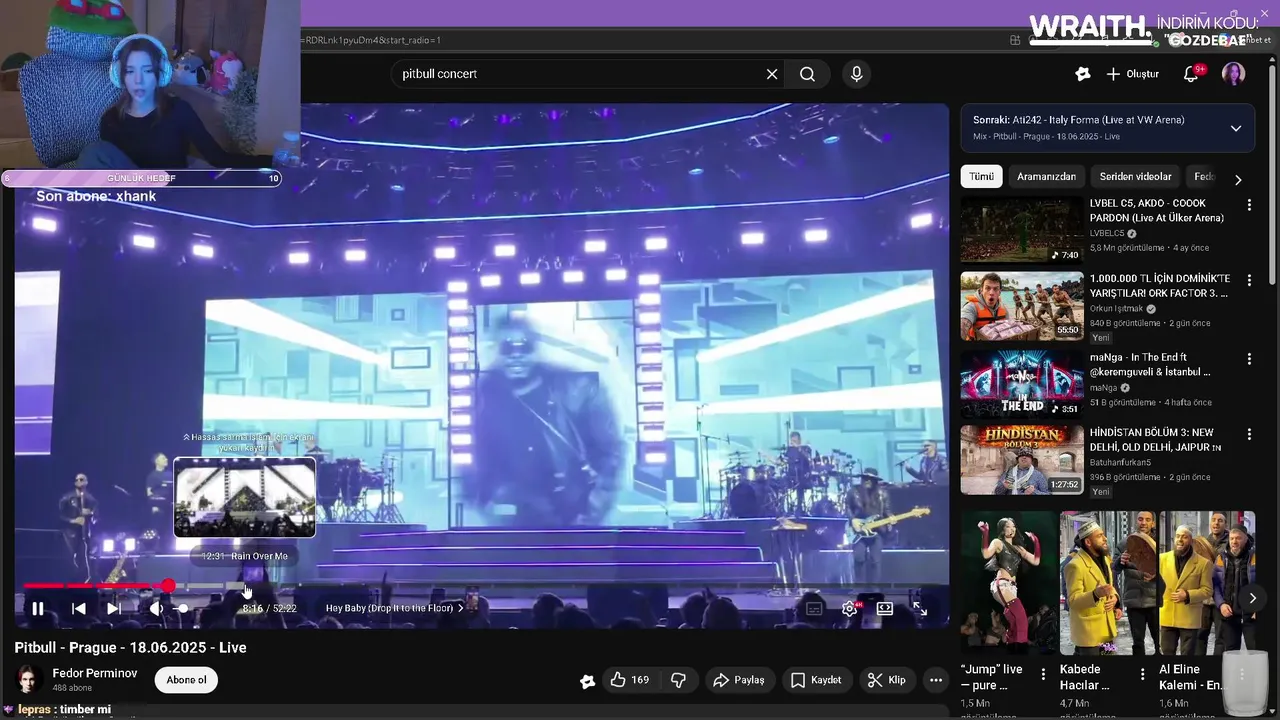Open the LVBEL C5 channel name link

tap(1107, 233)
